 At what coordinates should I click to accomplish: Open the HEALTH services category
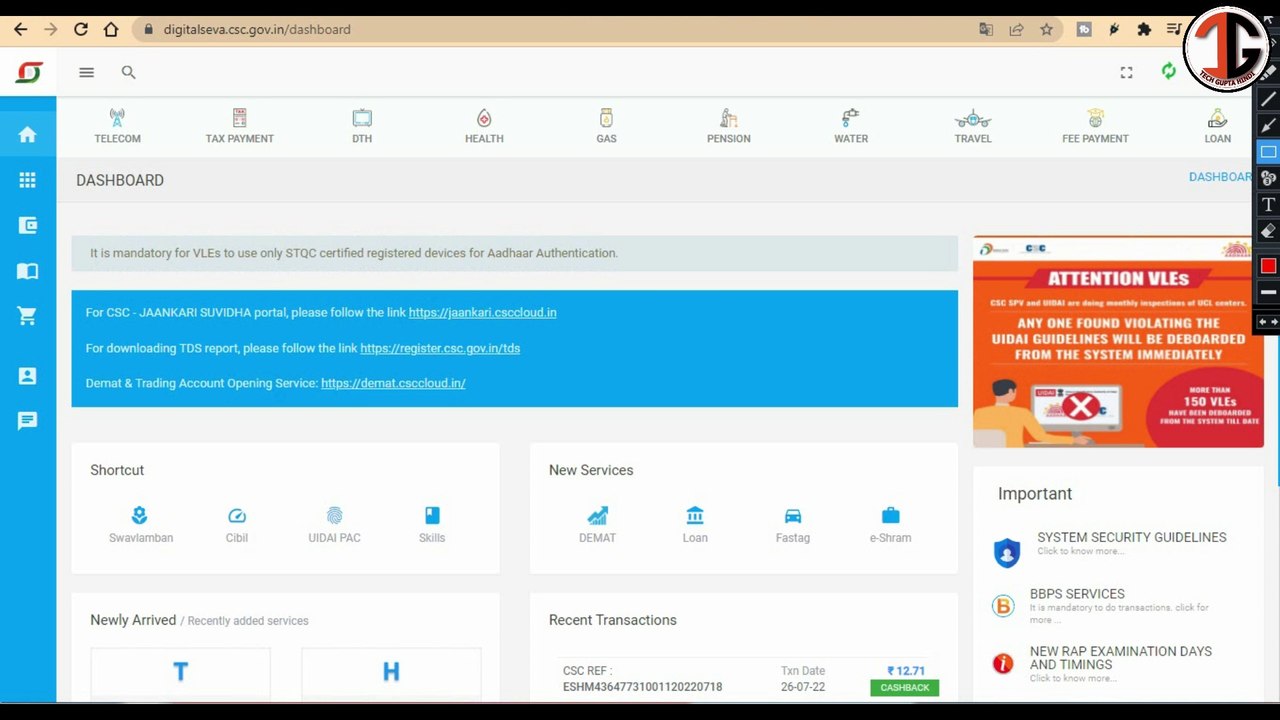pos(484,126)
